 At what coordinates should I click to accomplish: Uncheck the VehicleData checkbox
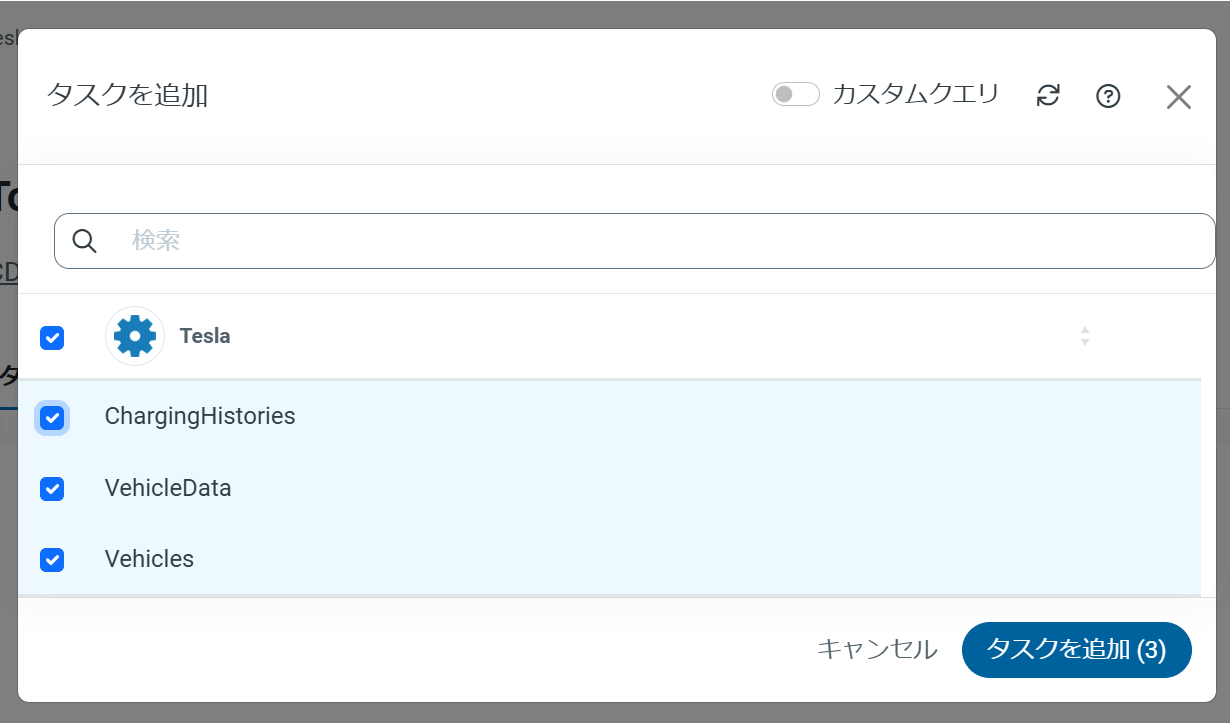52,489
